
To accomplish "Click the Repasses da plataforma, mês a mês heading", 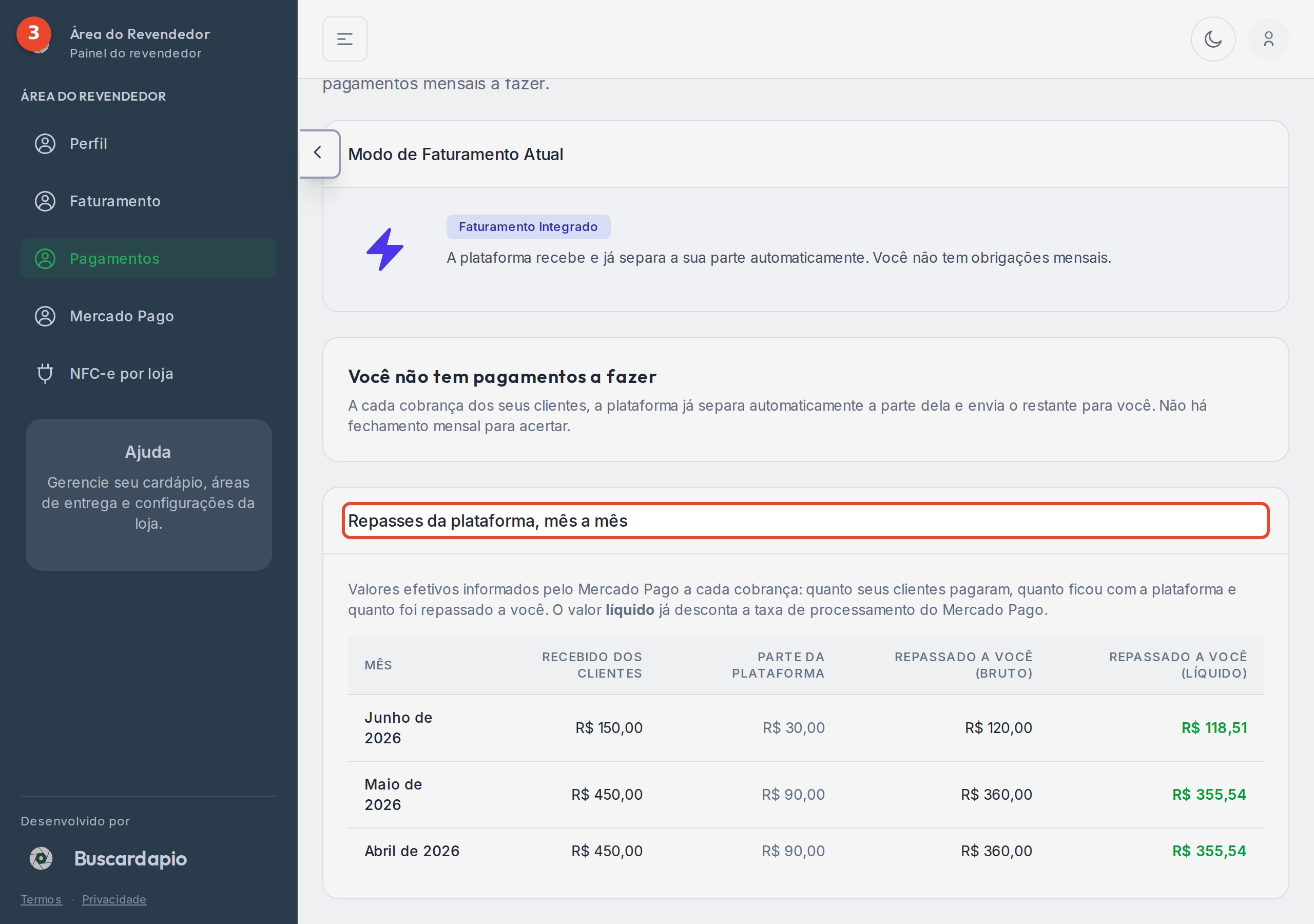I will point(488,521).
